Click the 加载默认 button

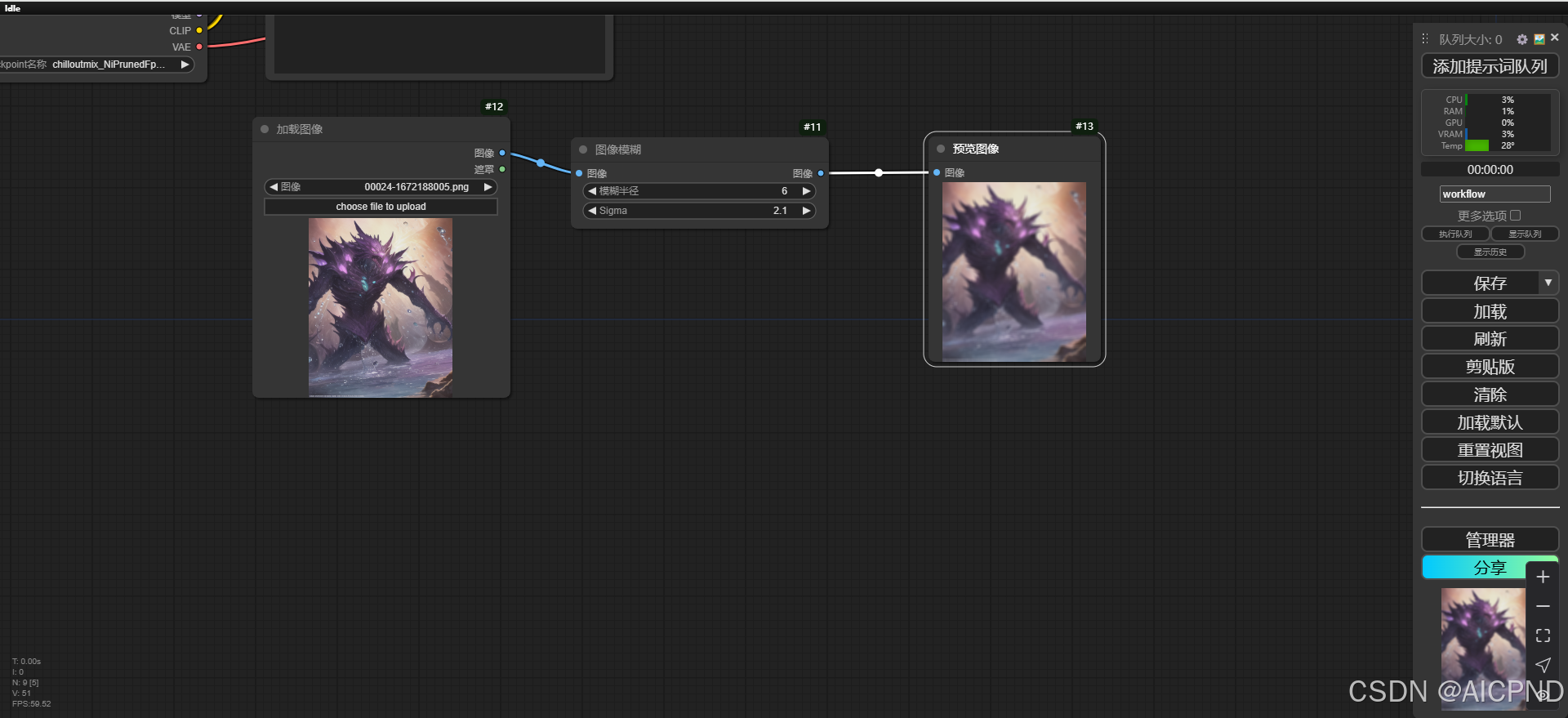1490,422
